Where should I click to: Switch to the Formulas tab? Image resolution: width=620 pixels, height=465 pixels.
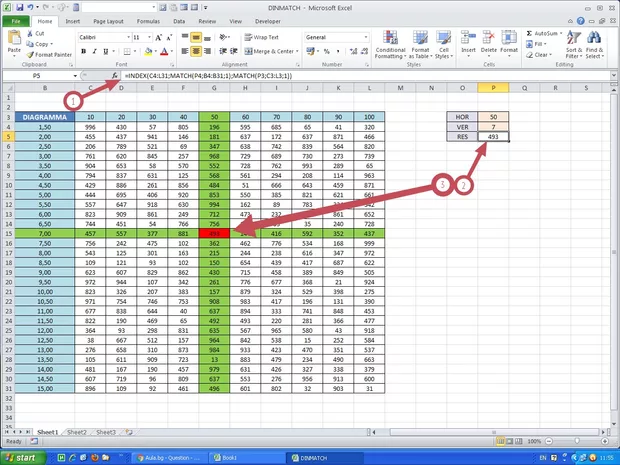coord(148,21)
